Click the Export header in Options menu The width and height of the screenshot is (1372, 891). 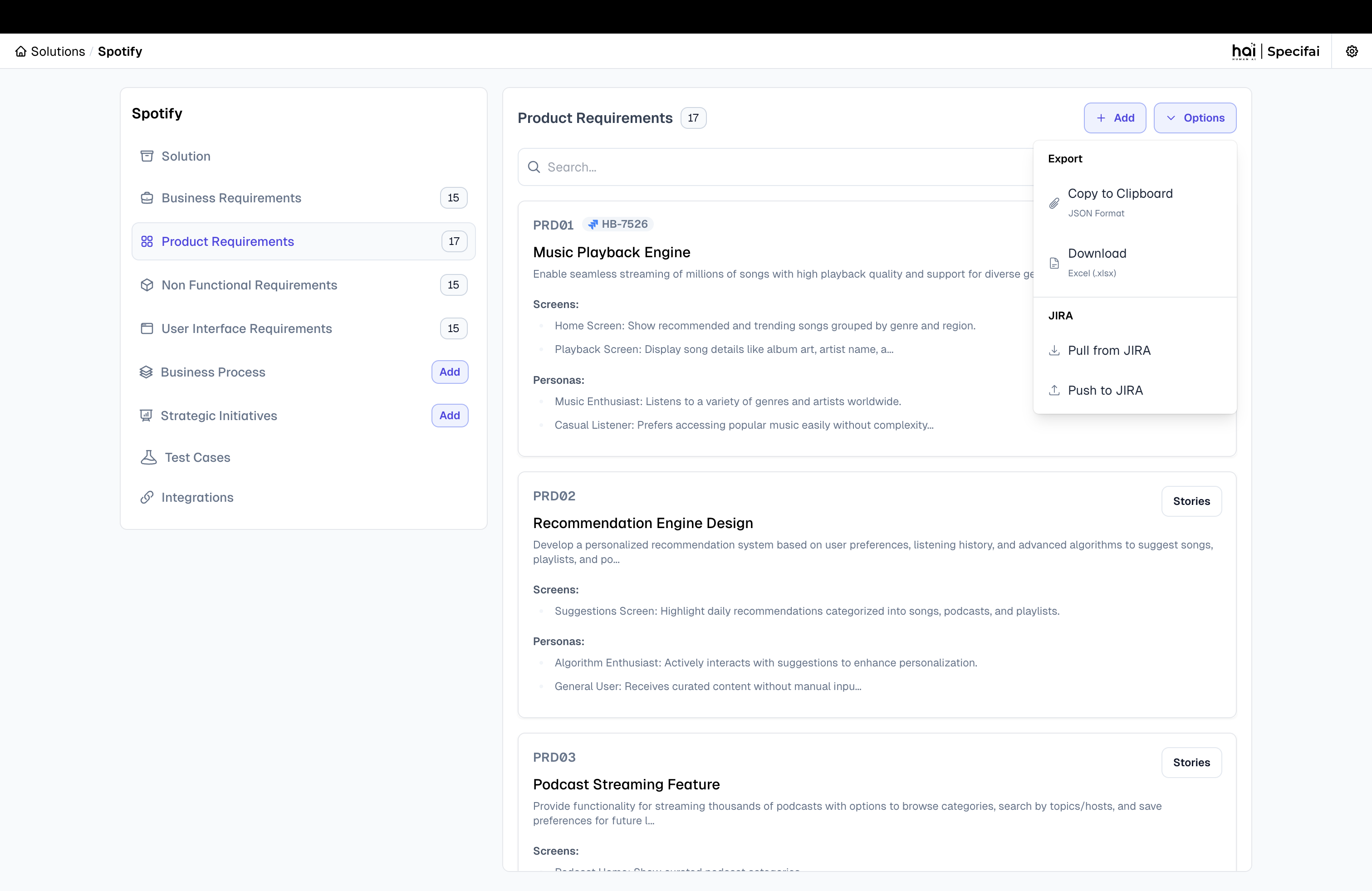(x=1065, y=158)
